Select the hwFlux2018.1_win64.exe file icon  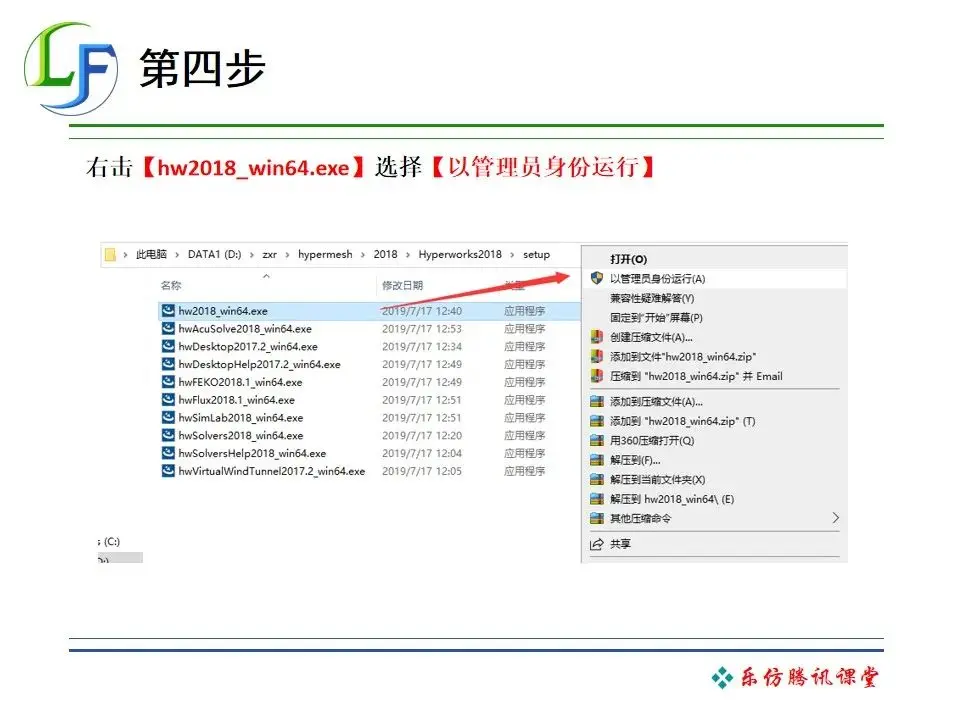(x=168, y=400)
